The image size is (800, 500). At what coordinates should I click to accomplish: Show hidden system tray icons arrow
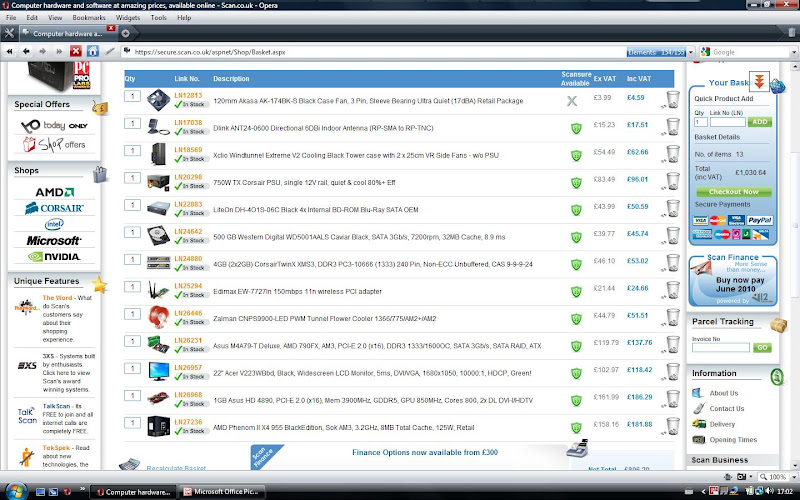tap(704, 492)
